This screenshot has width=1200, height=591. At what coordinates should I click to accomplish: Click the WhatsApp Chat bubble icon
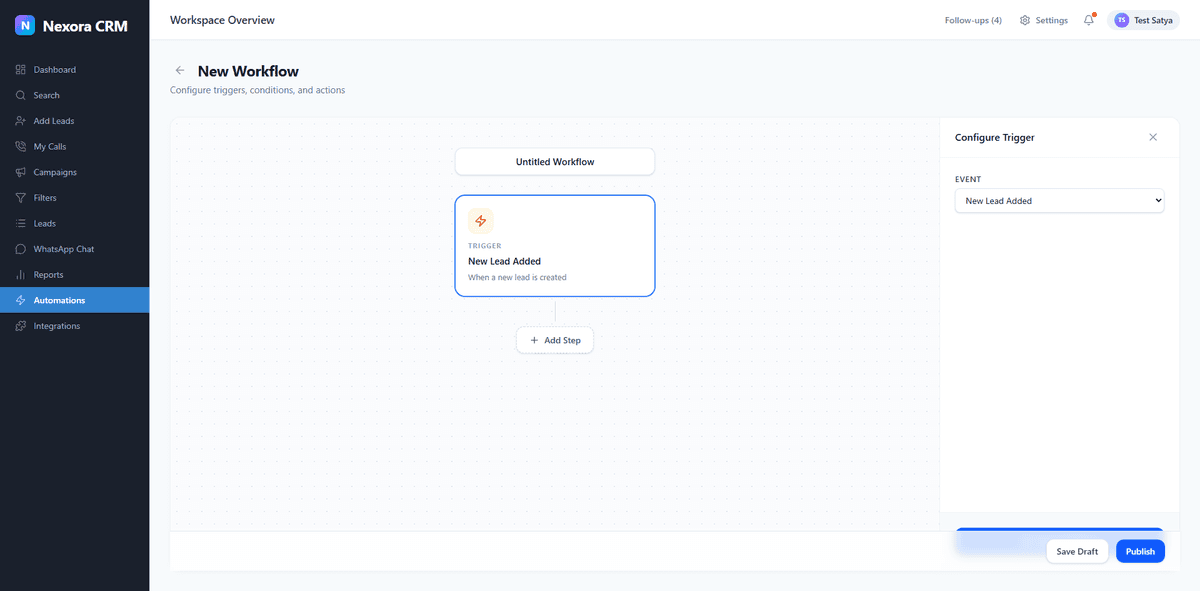(21, 249)
